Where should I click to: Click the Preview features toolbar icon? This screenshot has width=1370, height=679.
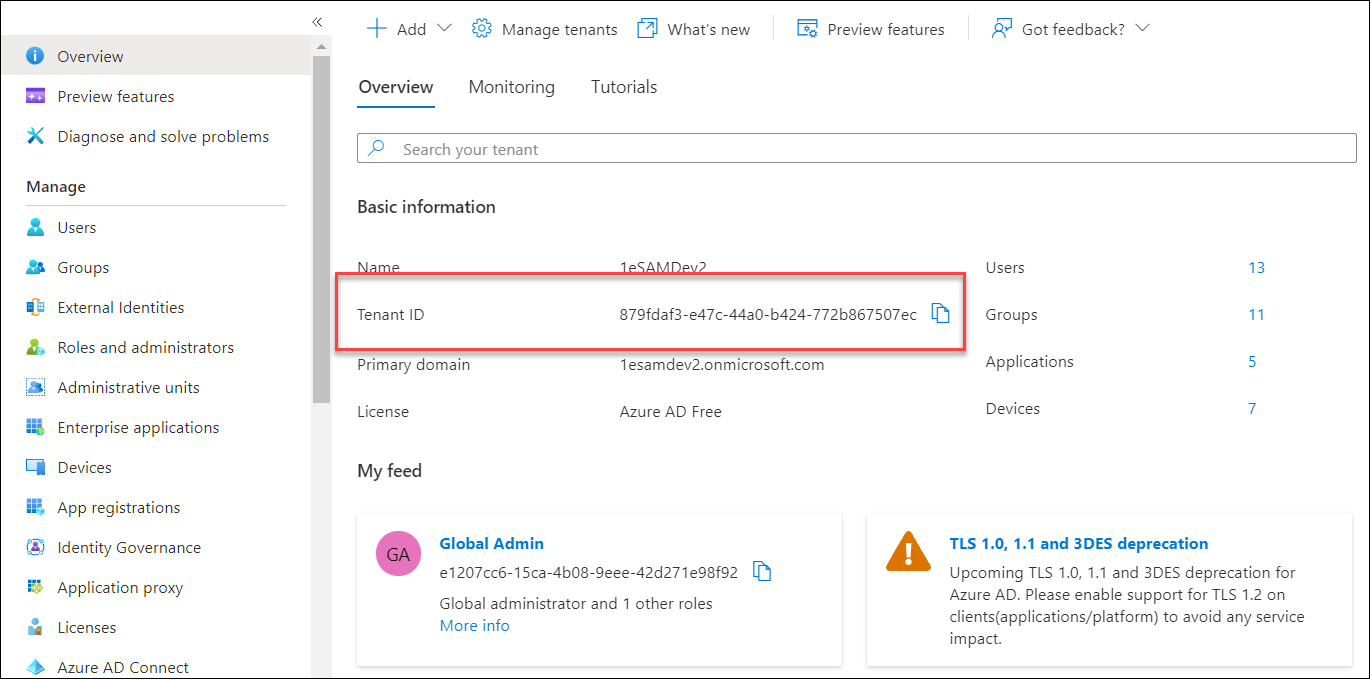coord(807,29)
